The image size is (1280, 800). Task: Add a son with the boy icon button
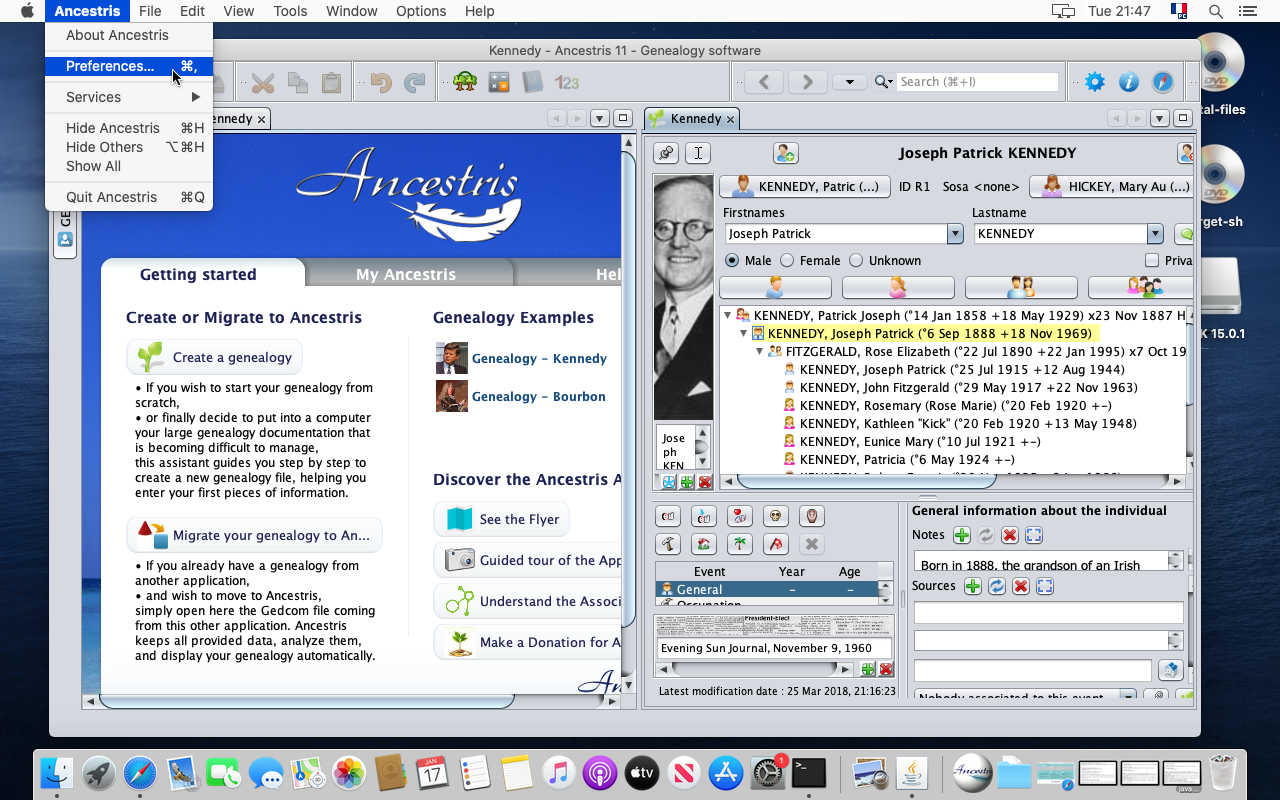pos(775,287)
